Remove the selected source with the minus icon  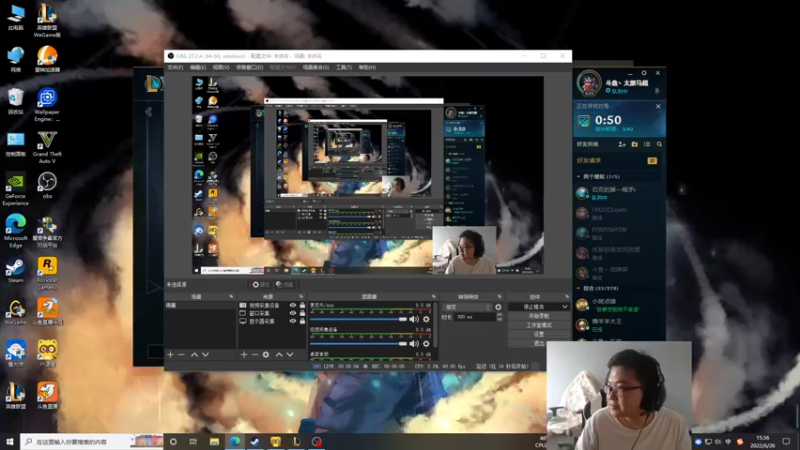[255, 355]
